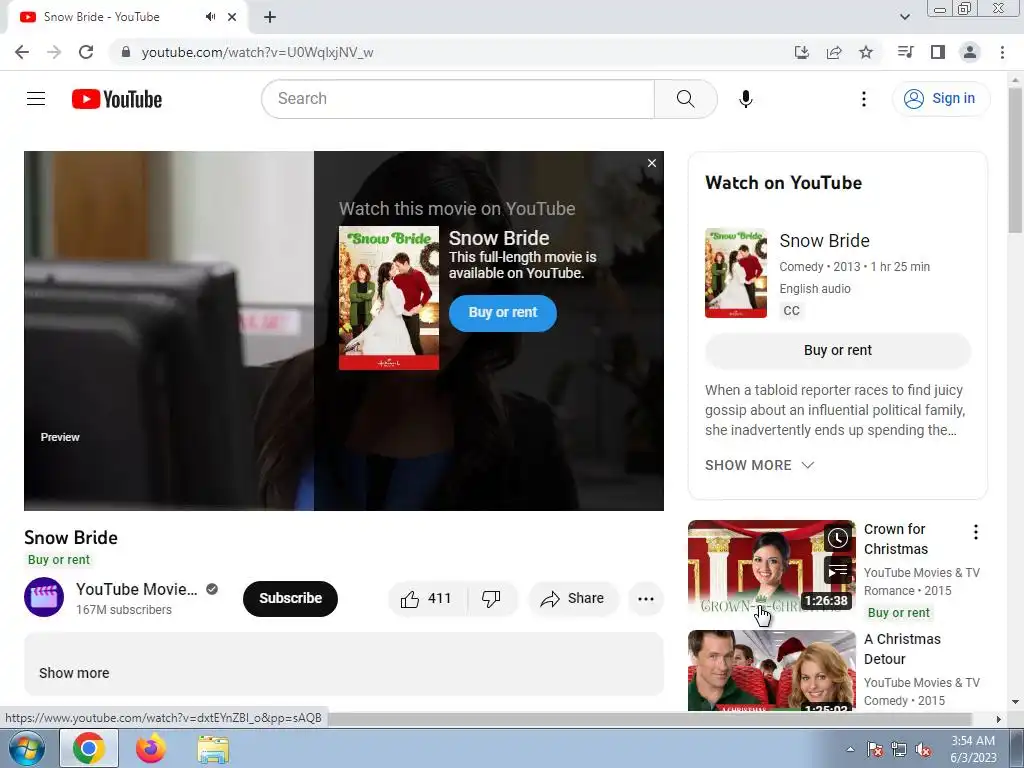The width and height of the screenshot is (1024, 768).
Task: Open Chrome three-dot menu
Action: pos(1002,52)
